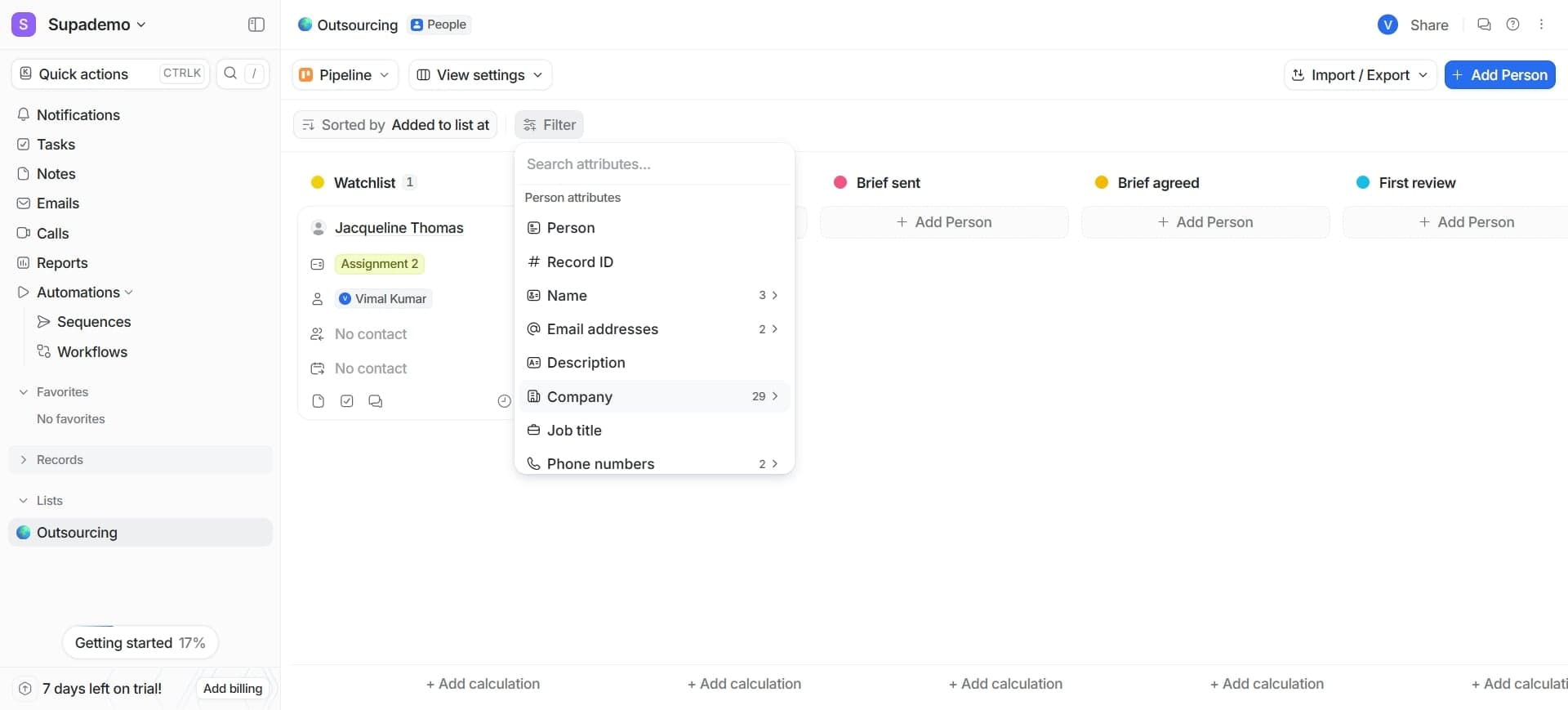Click the comments icon on Jacqueline's card
The height and width of the screenshot is (710, 1568).
pyautogui.click(x=376, y=401)
